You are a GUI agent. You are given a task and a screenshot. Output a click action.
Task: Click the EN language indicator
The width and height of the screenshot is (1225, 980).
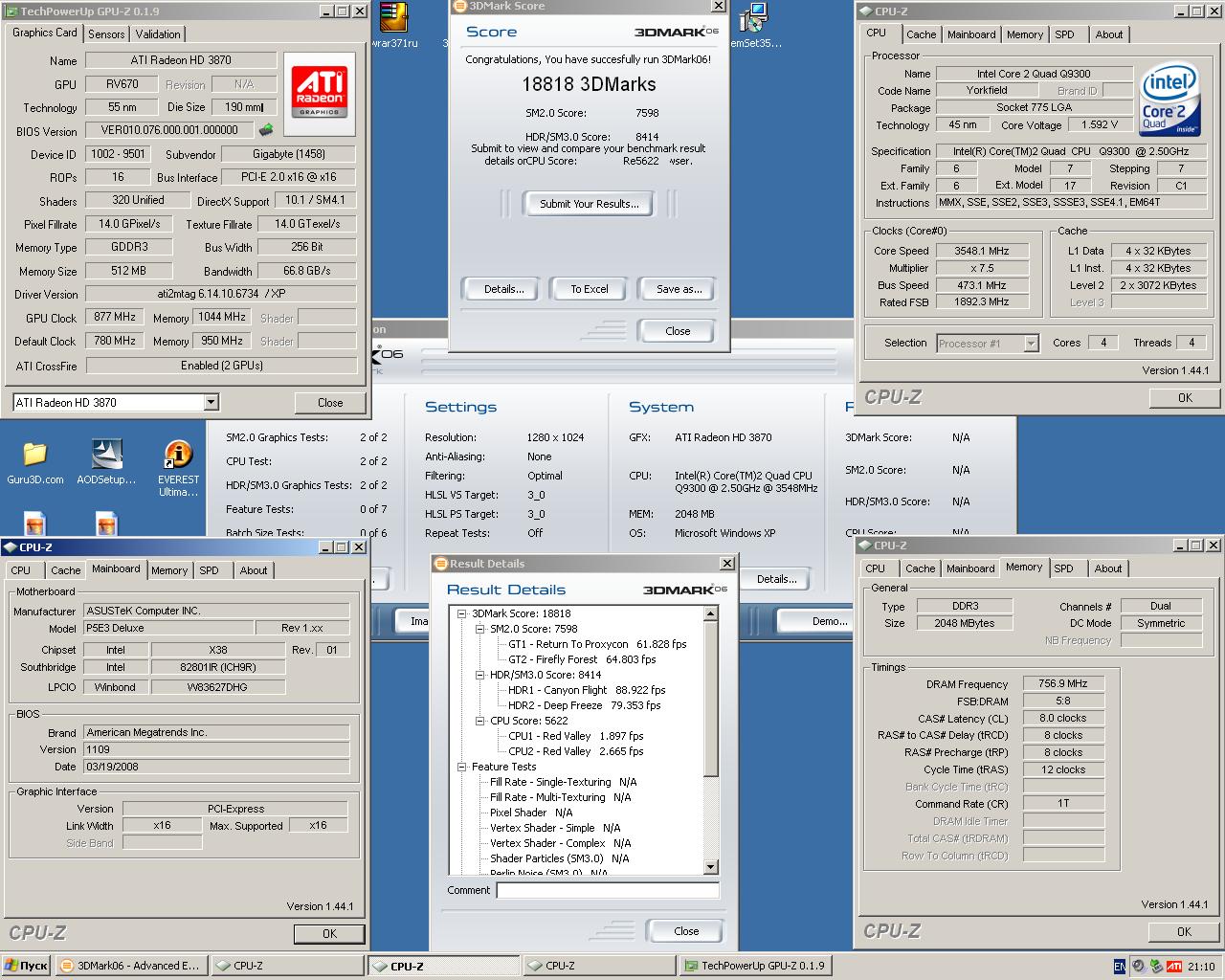click(x=1120, y=967)
